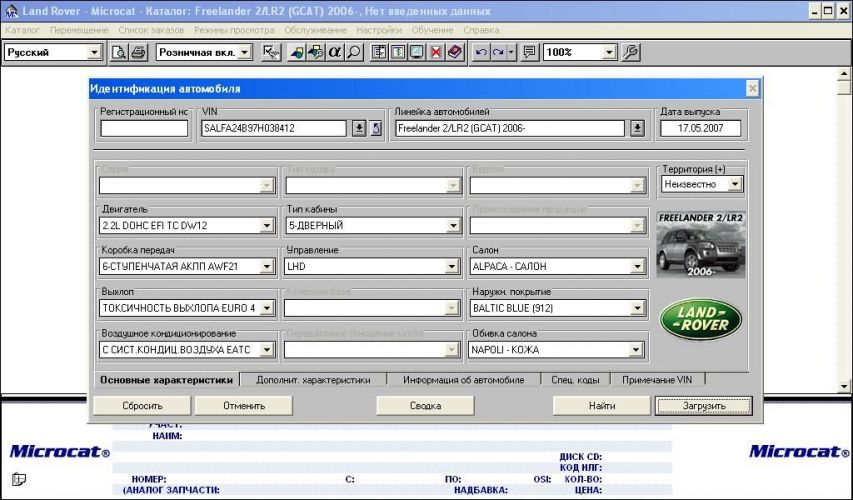This screenshot has width=853, height=500.
Task: Switch to Информация об автомобиле tab
Action: [x=463, y=380]
